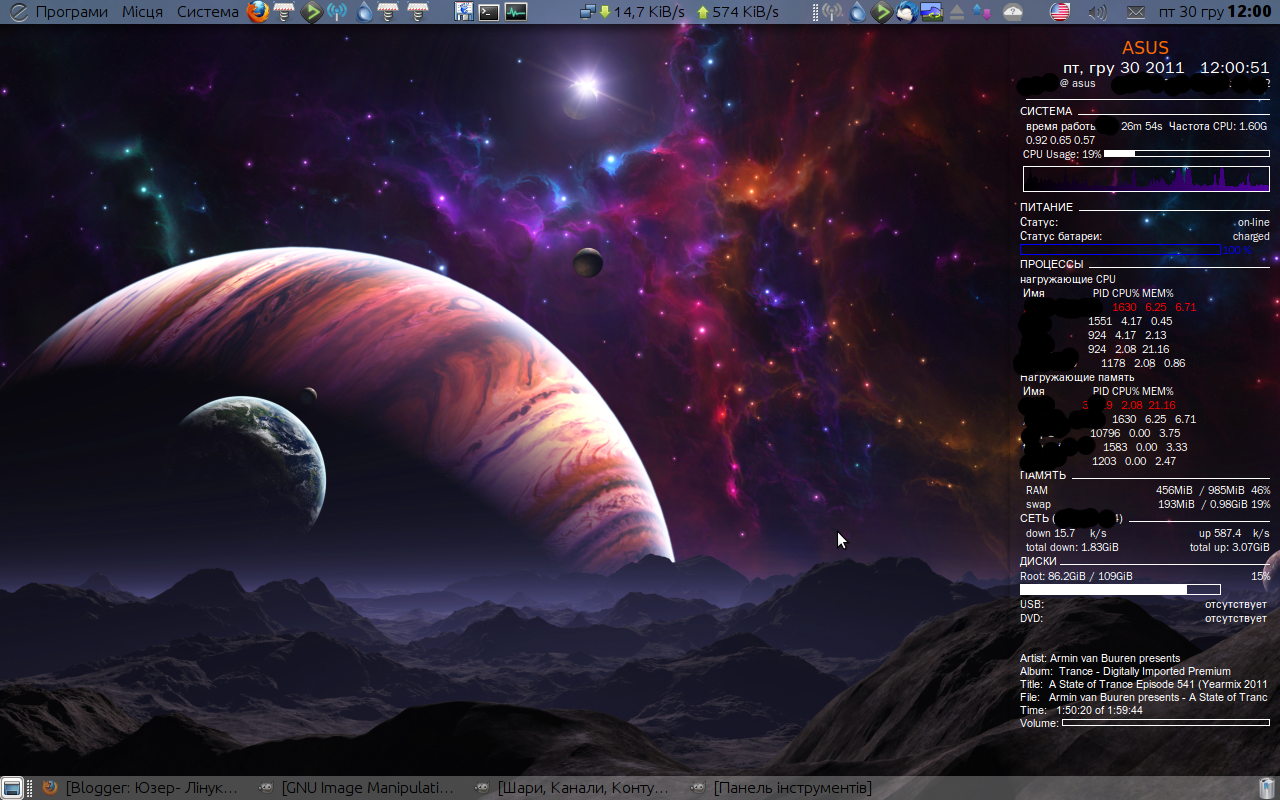This screenshot has height=800, width=1280.
Task: Open the trash applet
Action: (x=1267, y=788)
